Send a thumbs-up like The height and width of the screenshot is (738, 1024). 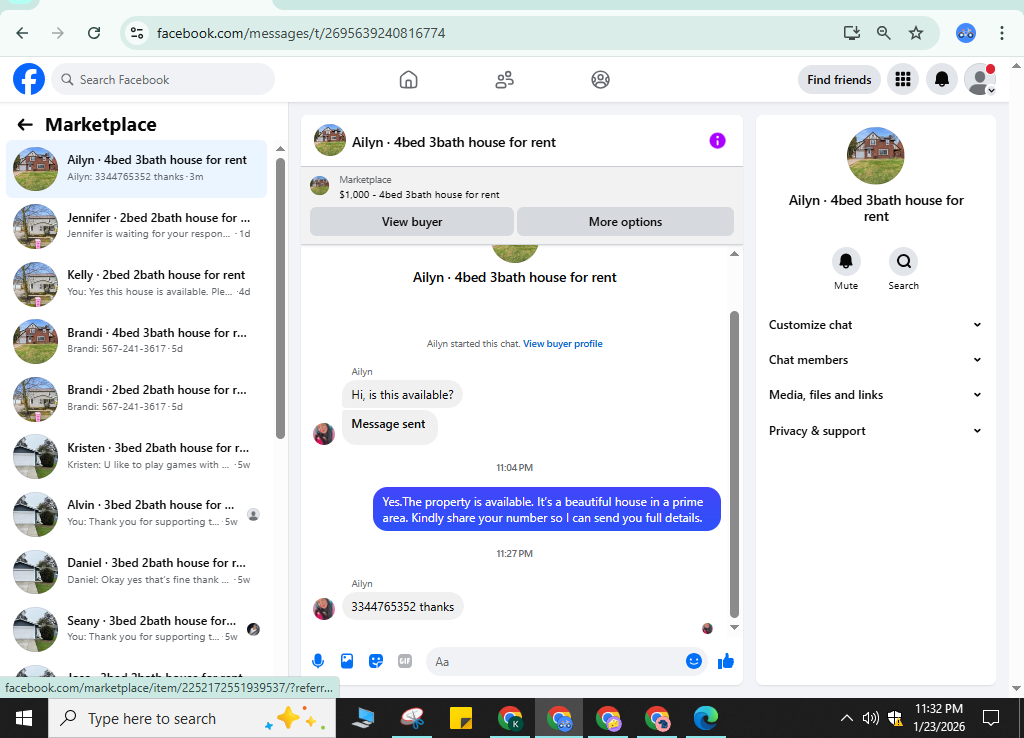click(726, 661)
